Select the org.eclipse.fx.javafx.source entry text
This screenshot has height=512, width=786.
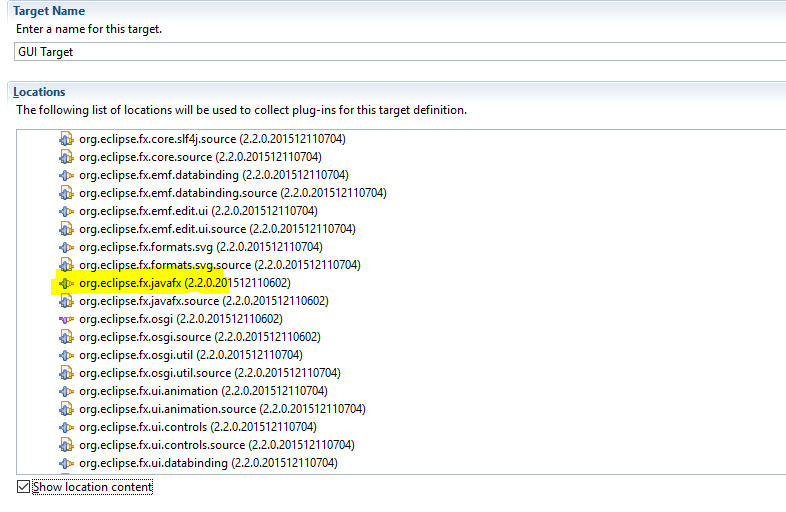[x=204, y=301]
